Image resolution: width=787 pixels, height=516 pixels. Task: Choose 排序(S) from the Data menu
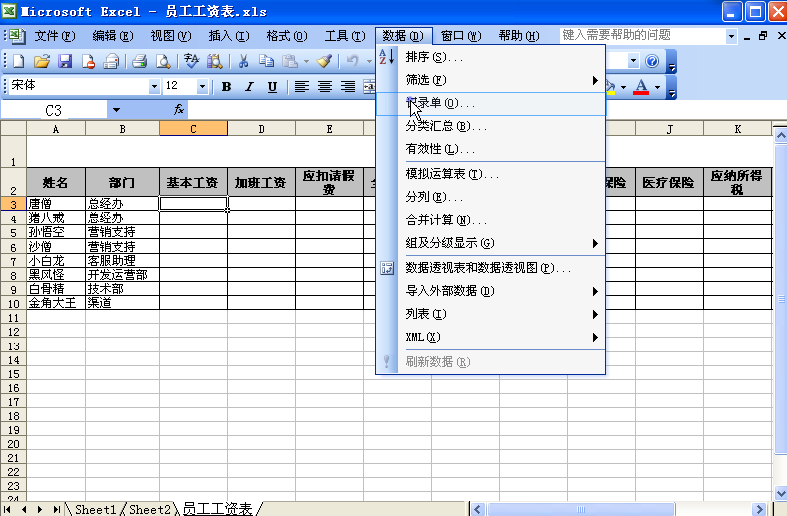tap(490, 57)
